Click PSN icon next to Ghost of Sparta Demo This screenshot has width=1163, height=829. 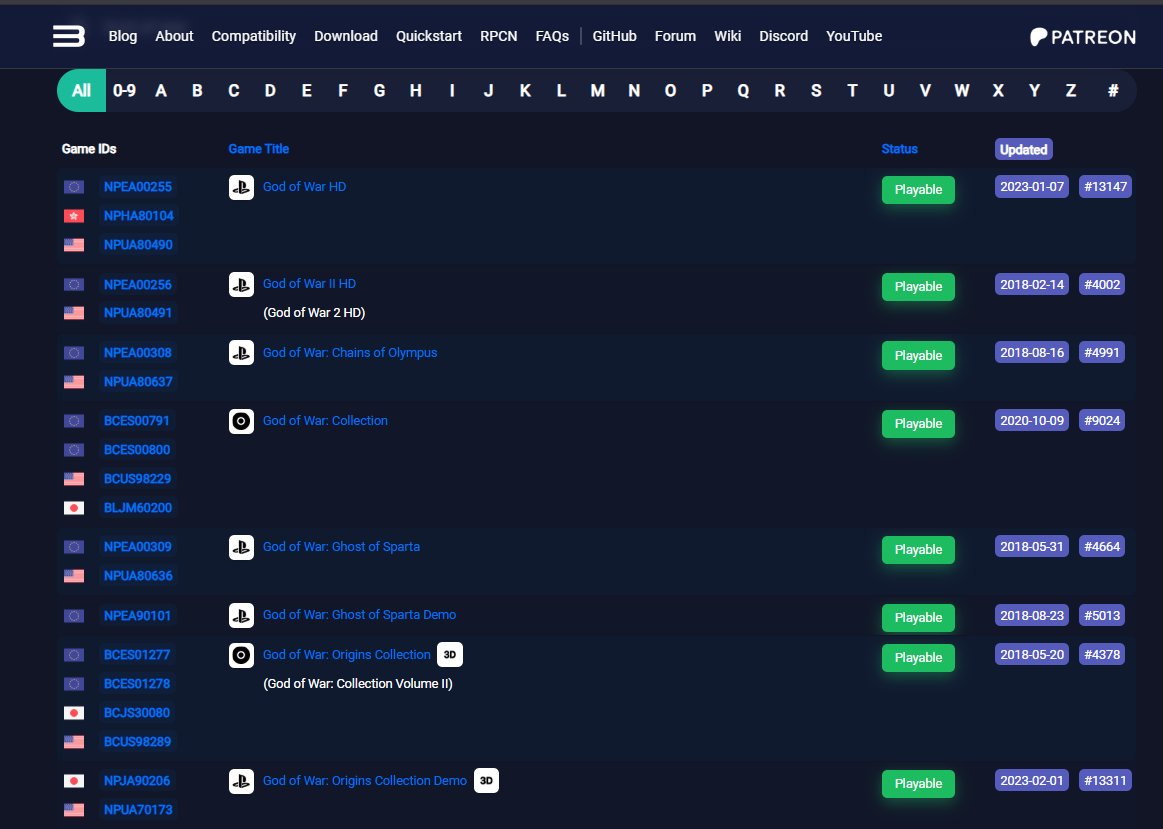click(x=241, y=615)
